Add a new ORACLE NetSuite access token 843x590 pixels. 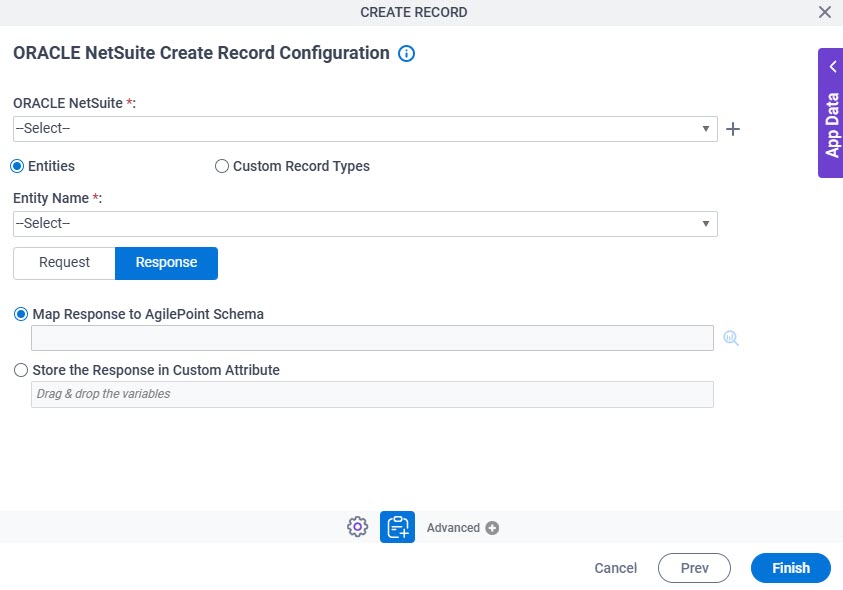coord(732,129)
